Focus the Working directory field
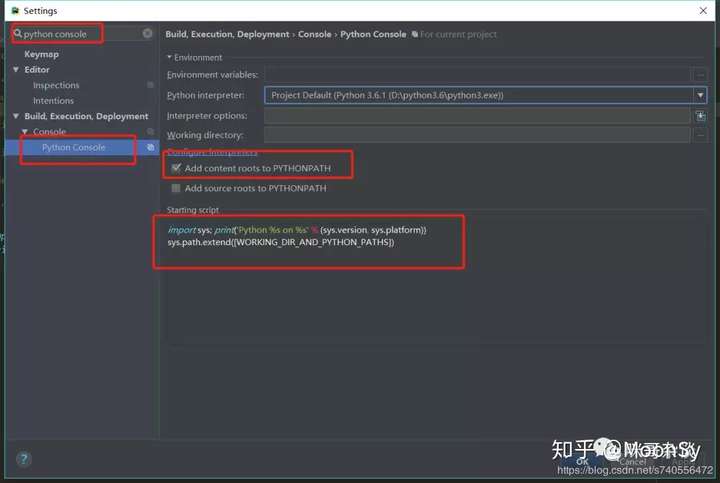Image resolution: width=720 pixels, height=483 pixels. point(477,135)
